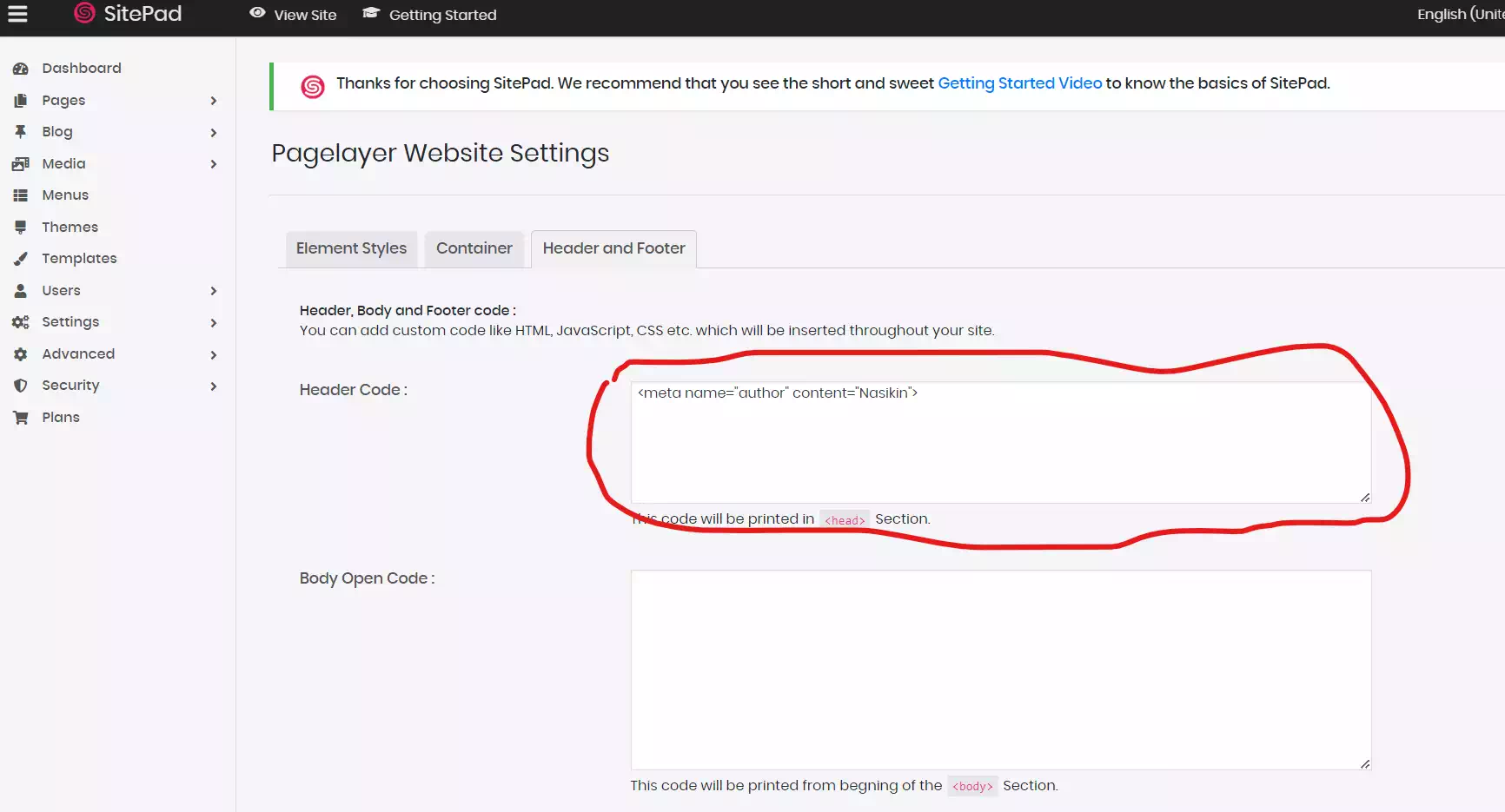Image resolution: width=1505 pixels, height=812 pixels.
Task: Select the Header and Footer tab
Action: pos(613,248)
